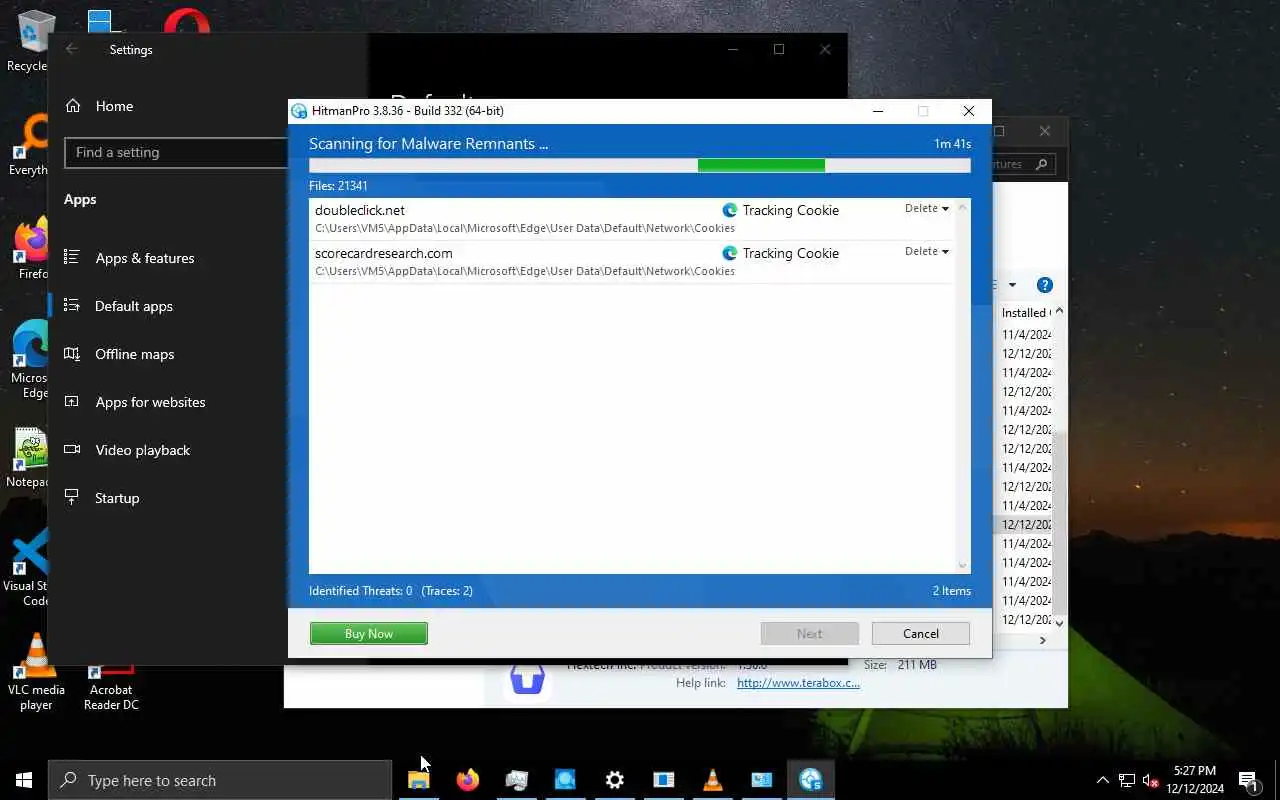The image size is (1280, 800).
Task: Click the Buy Now button
Action: (x=369, y=633)
